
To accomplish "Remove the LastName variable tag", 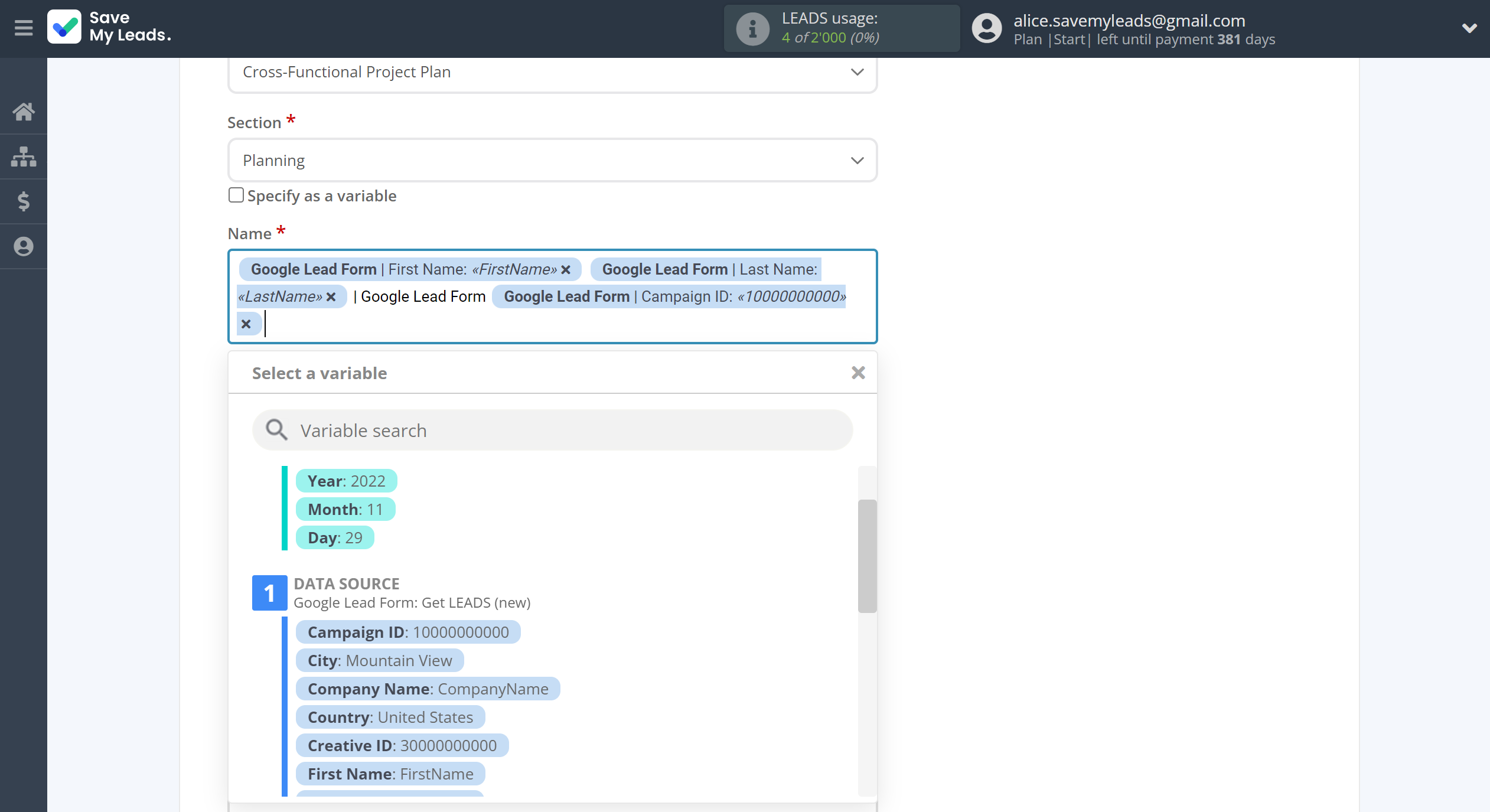I will (x=331, y=297).
